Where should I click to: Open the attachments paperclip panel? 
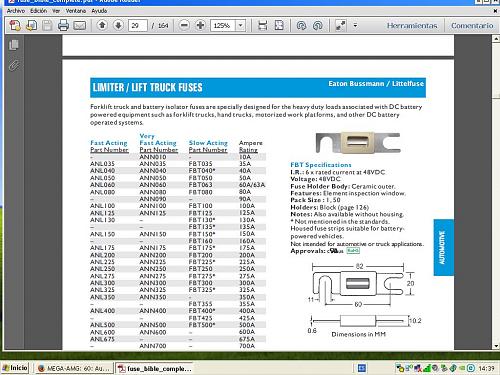tap(14, 65)
